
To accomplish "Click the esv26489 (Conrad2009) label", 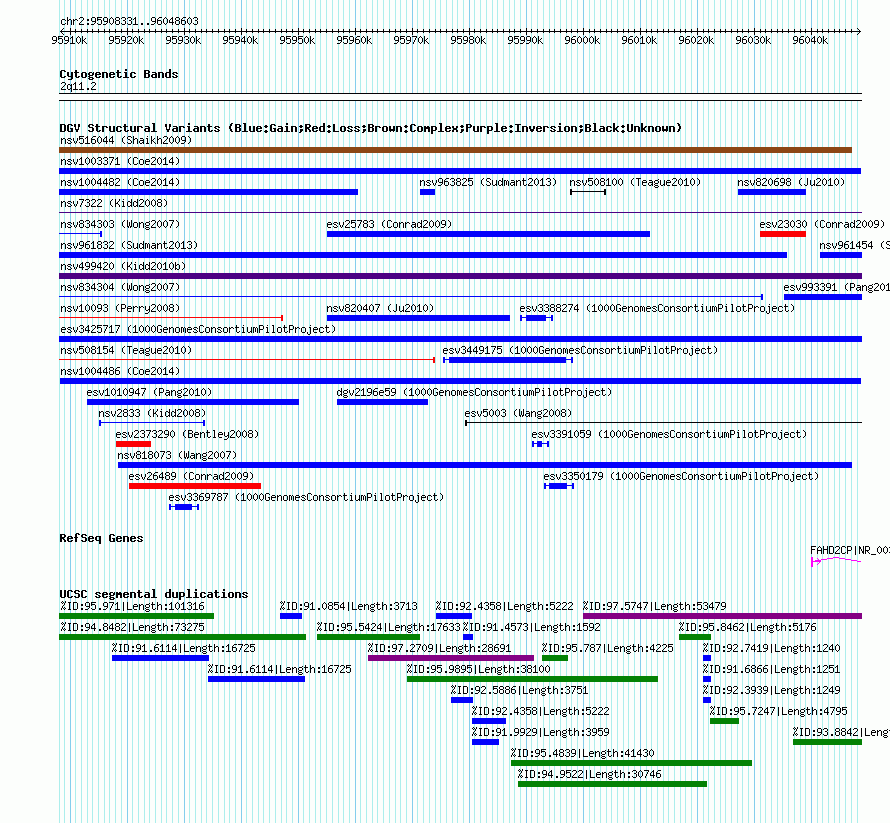I will [191, 476].
